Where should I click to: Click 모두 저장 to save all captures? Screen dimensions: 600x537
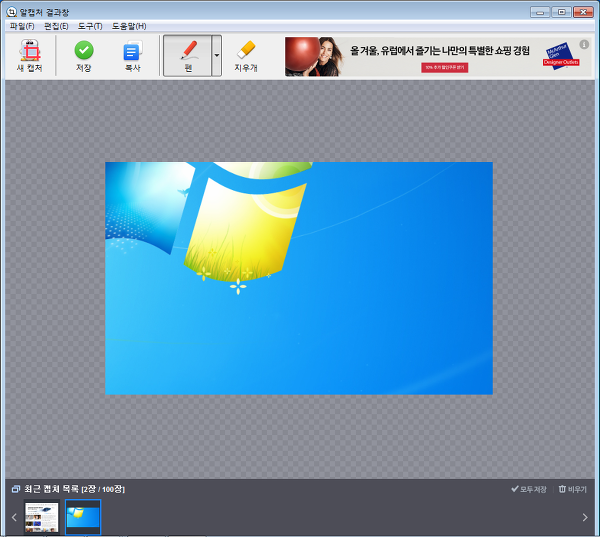click(529, 489)
